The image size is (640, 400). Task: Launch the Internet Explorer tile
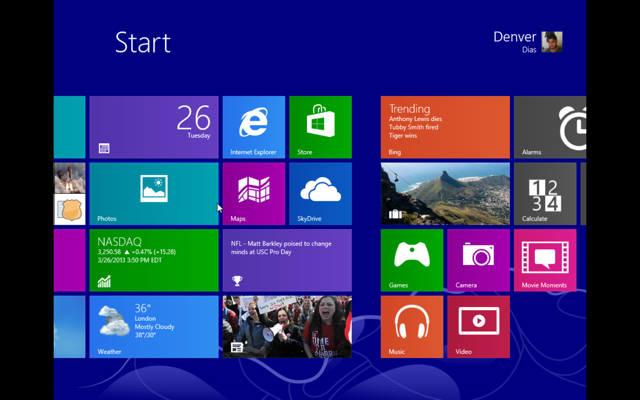(x=254, y=127)
